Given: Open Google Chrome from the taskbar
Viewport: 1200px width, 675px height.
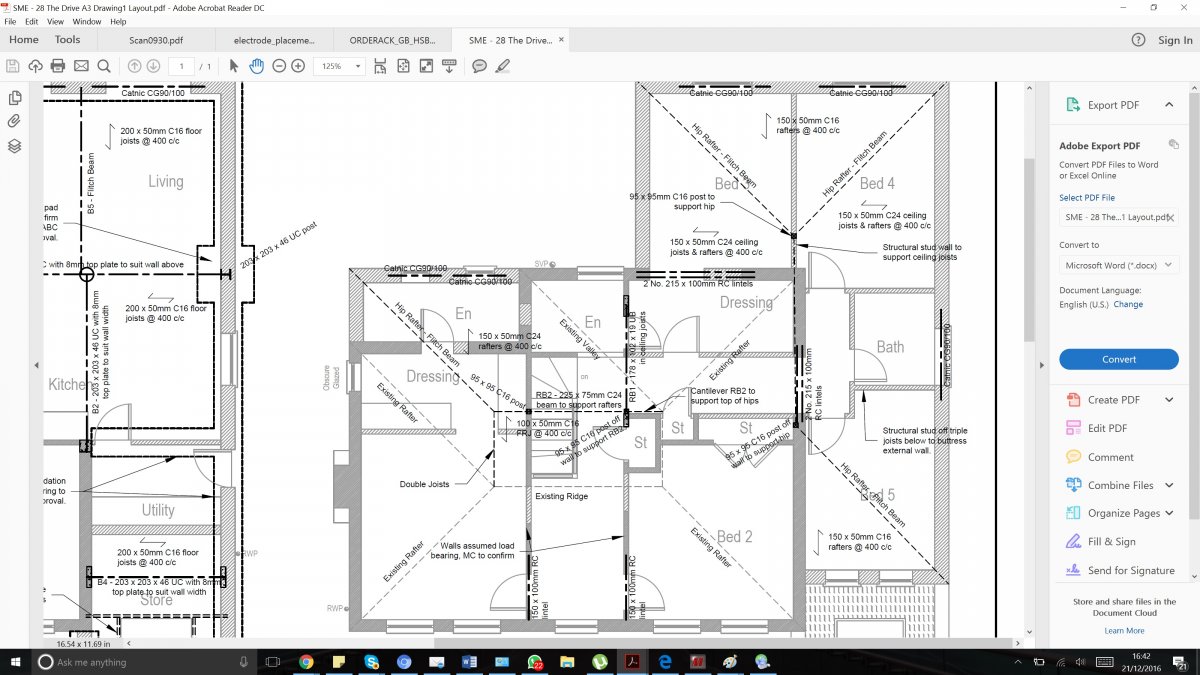Looking at the screenshot, I should [306, 662].
